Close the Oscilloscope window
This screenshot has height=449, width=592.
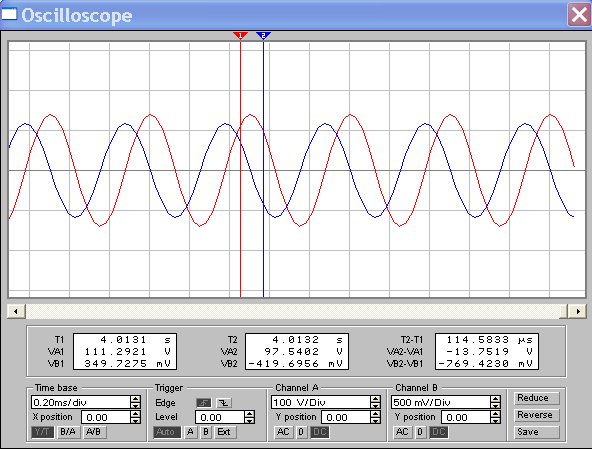coord(579,15)
